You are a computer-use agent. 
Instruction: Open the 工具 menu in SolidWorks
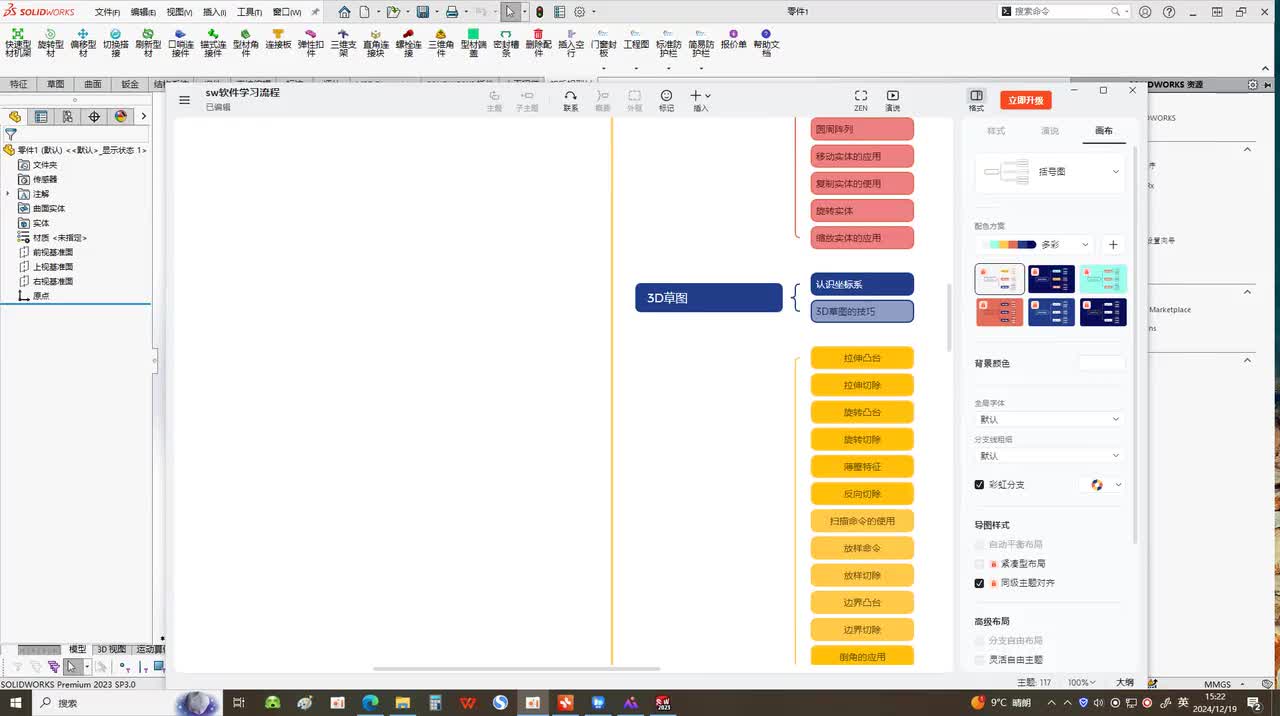click(x=249, y=12)
